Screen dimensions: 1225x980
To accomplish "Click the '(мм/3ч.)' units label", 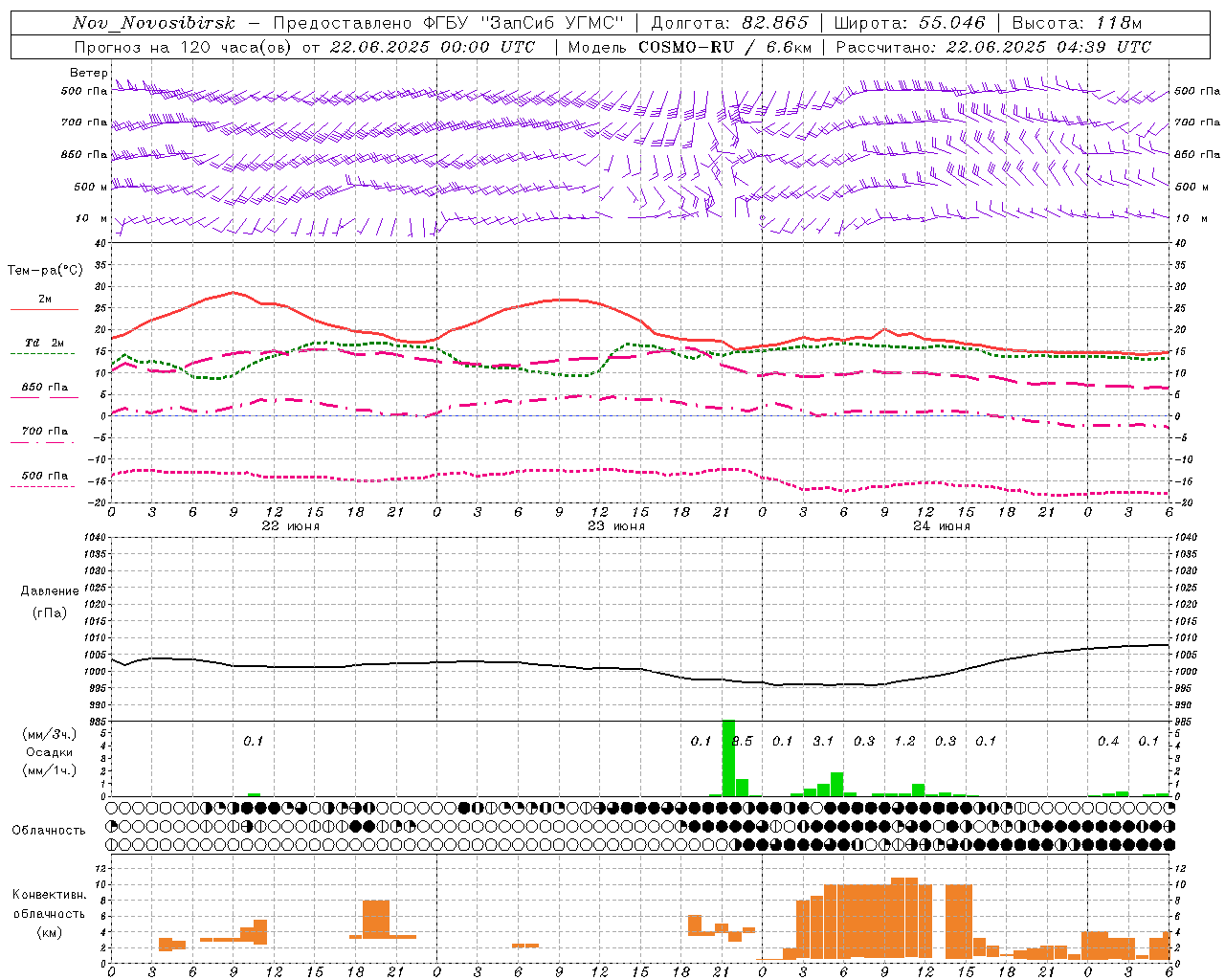I will (x=49, y=734).
